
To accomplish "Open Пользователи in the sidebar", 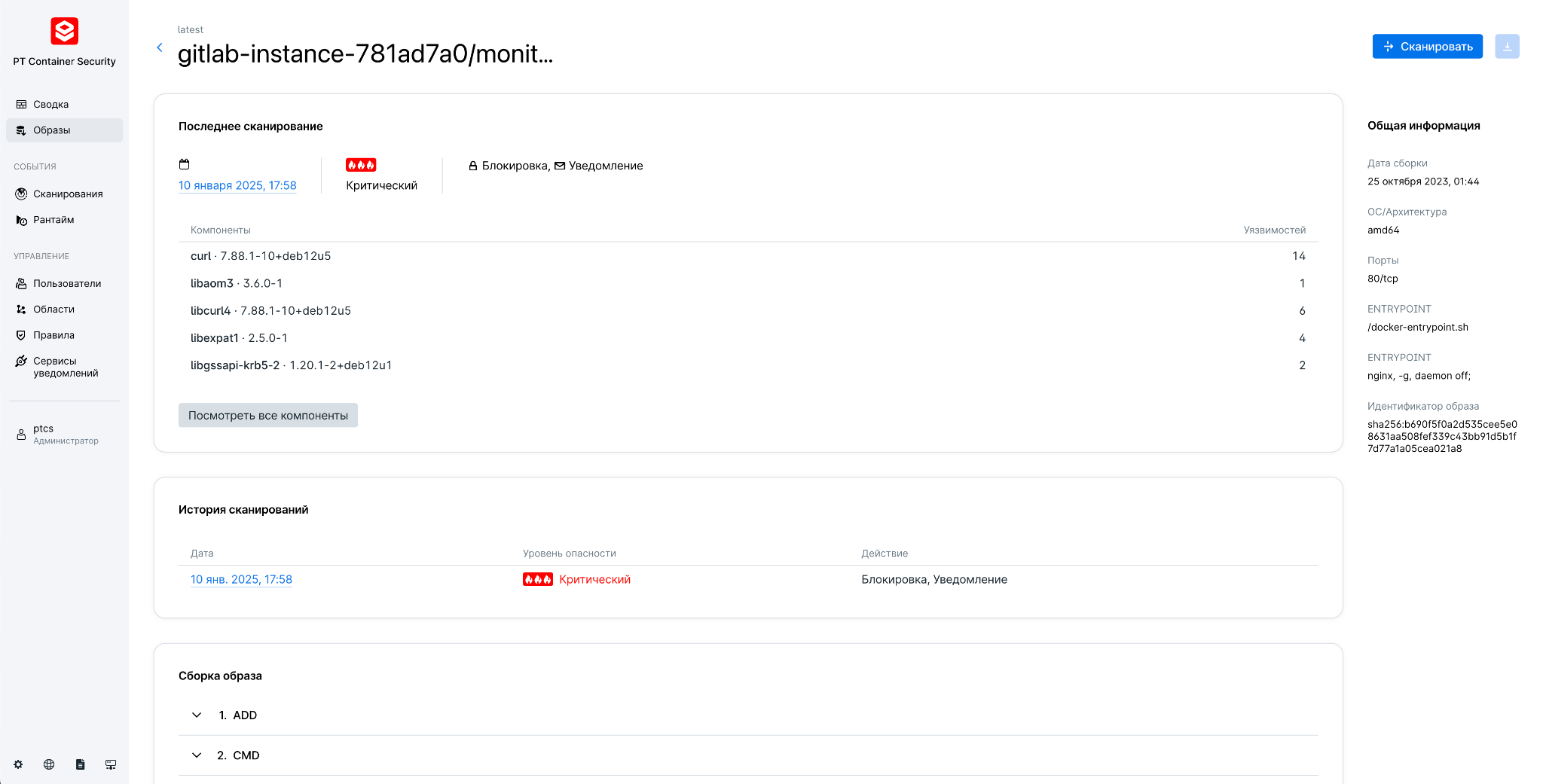I will (64, 284).
